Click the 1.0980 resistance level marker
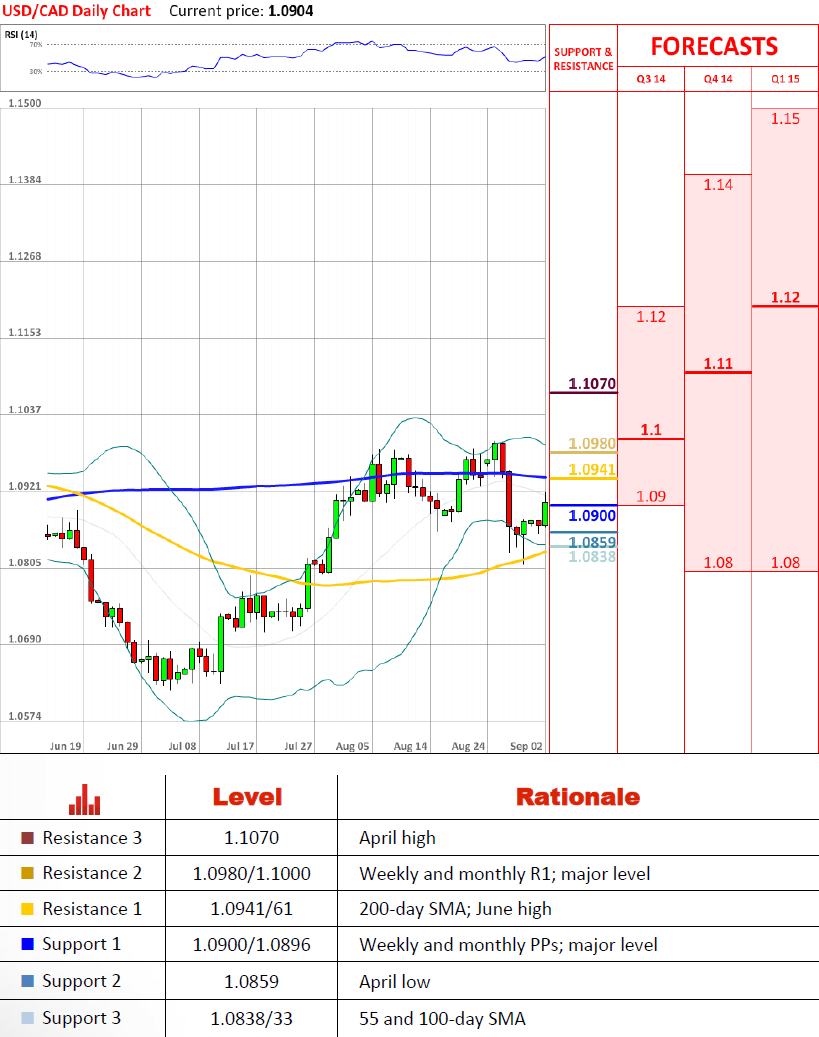The height and width of the screenshot is (1037, 819). pyautogui.click(x=592, y=443)
